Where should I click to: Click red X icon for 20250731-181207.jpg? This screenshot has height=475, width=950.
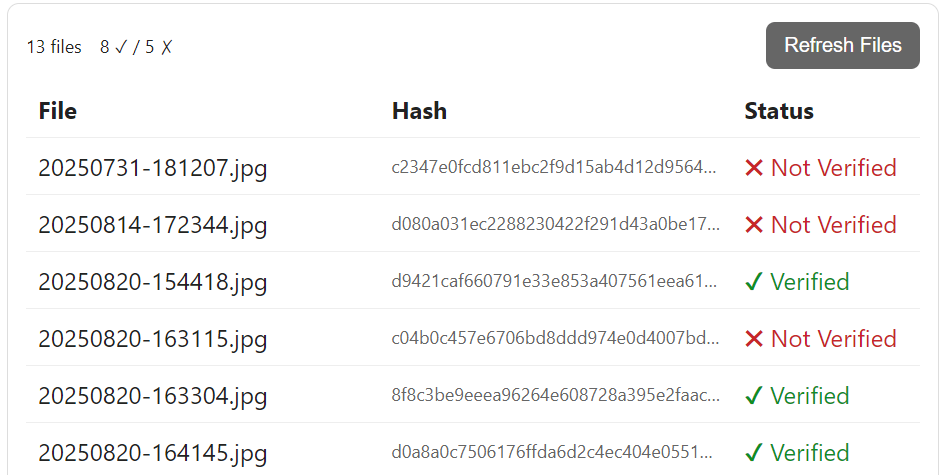tap(754, 168)
